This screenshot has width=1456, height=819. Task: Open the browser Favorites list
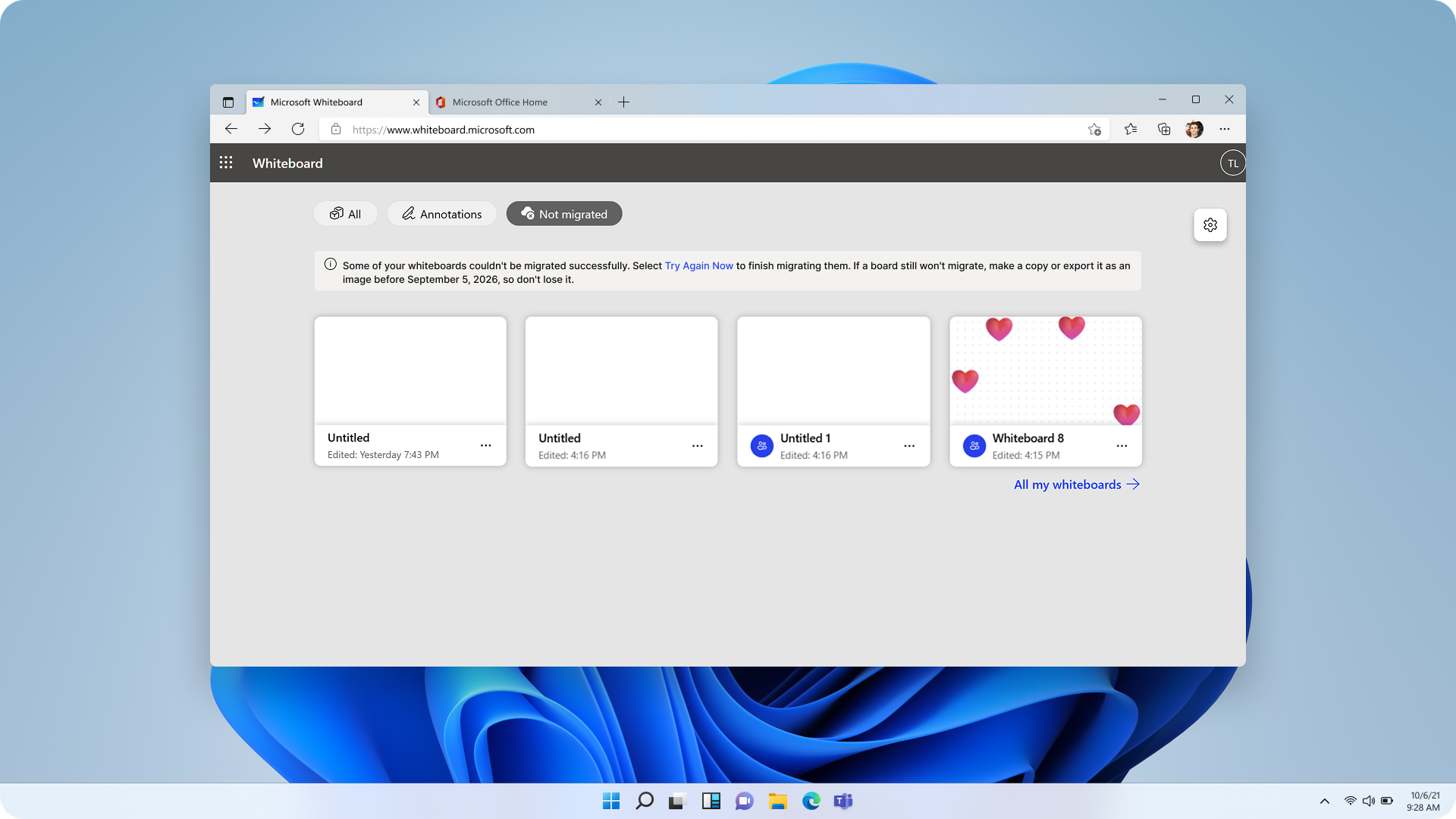click(x=1131, y=129)
